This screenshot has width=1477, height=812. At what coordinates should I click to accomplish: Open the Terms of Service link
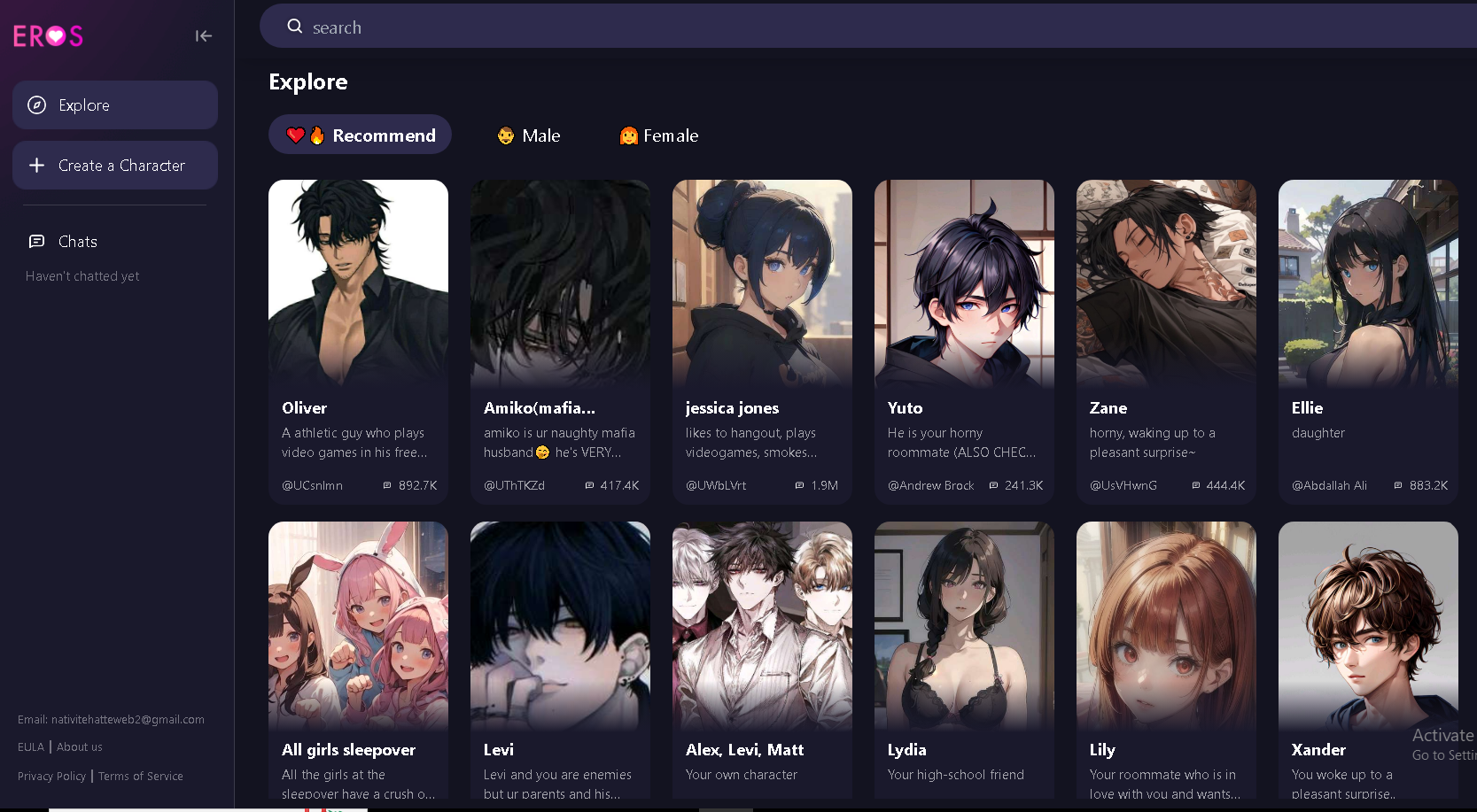click(x=141, y=777)
